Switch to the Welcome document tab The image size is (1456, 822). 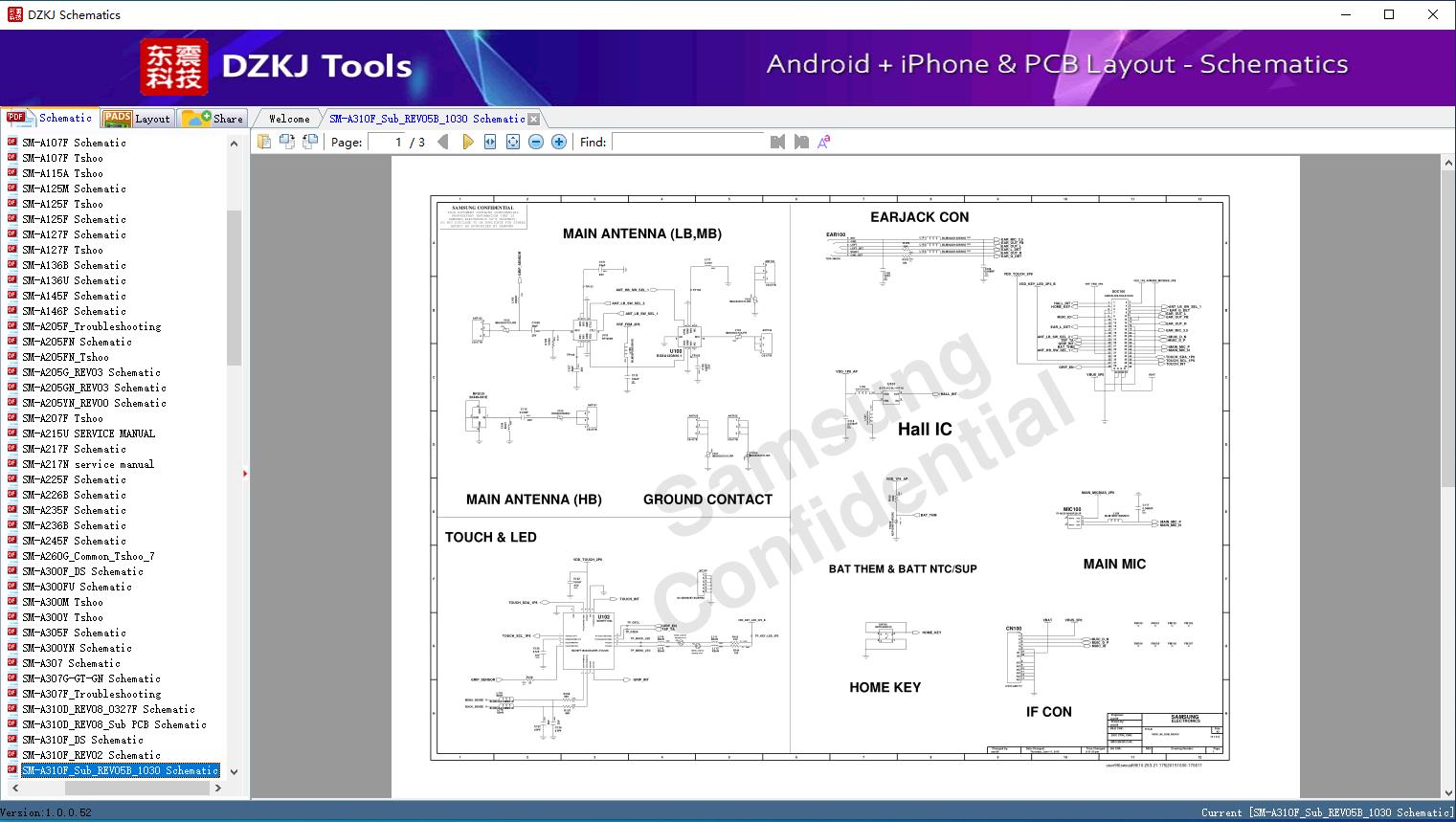289,119
